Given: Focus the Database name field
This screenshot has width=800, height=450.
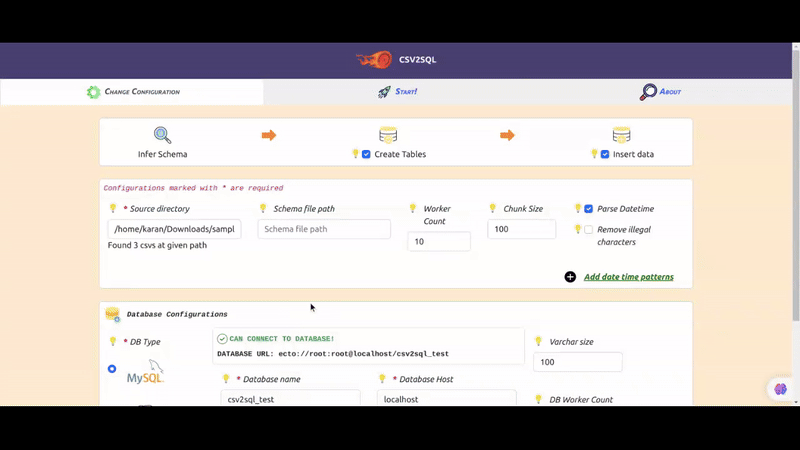Looking at the screenshot, I should click(x=290, y=398).
